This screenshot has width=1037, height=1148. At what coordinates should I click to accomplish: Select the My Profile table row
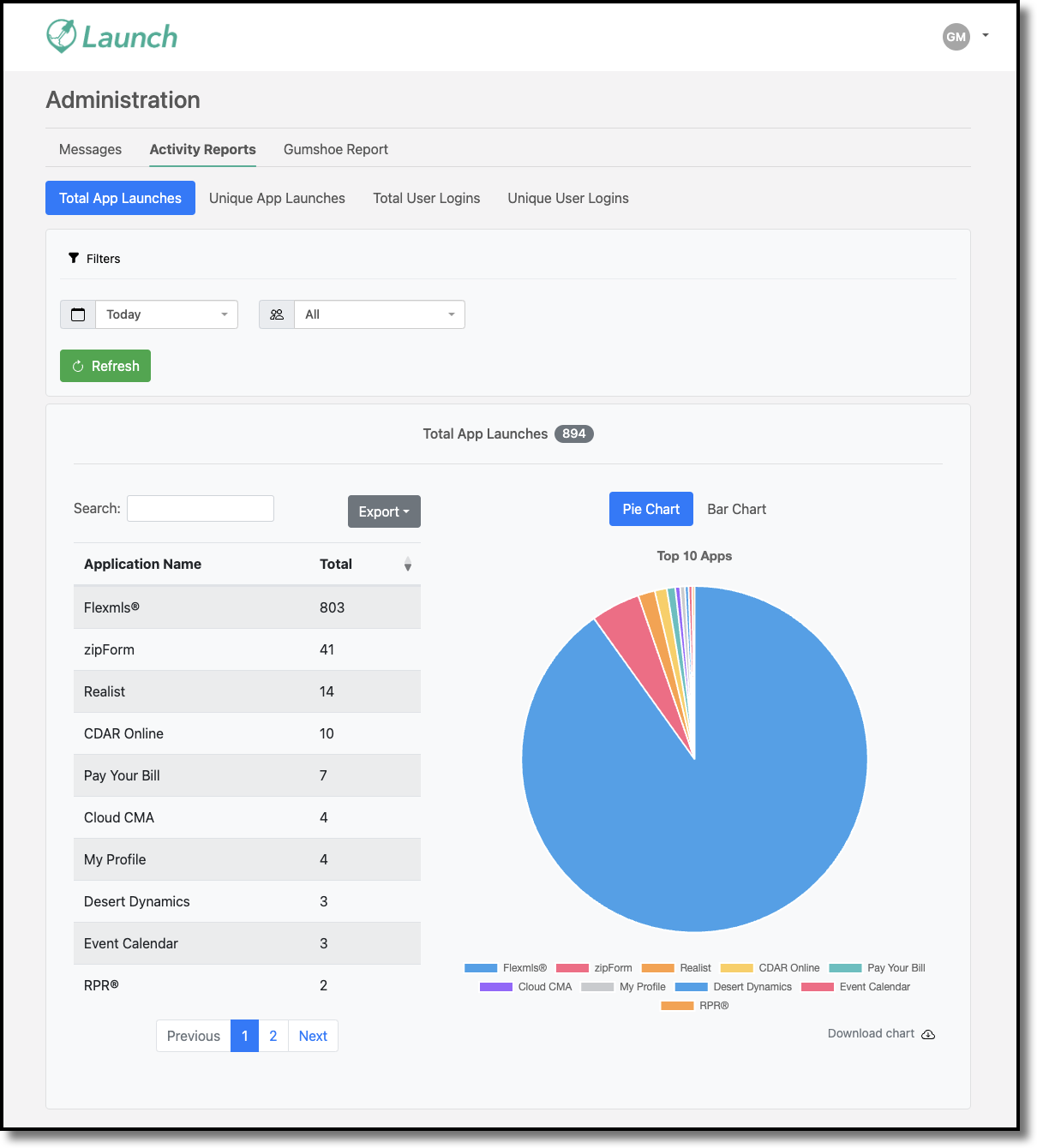point(247,859)
